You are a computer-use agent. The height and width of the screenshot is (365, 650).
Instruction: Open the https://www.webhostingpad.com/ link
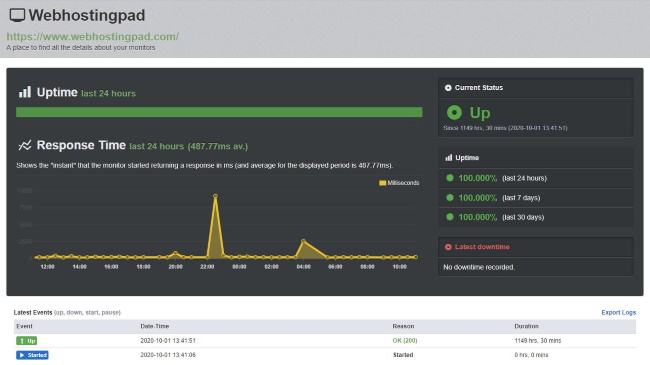point(92,36)
